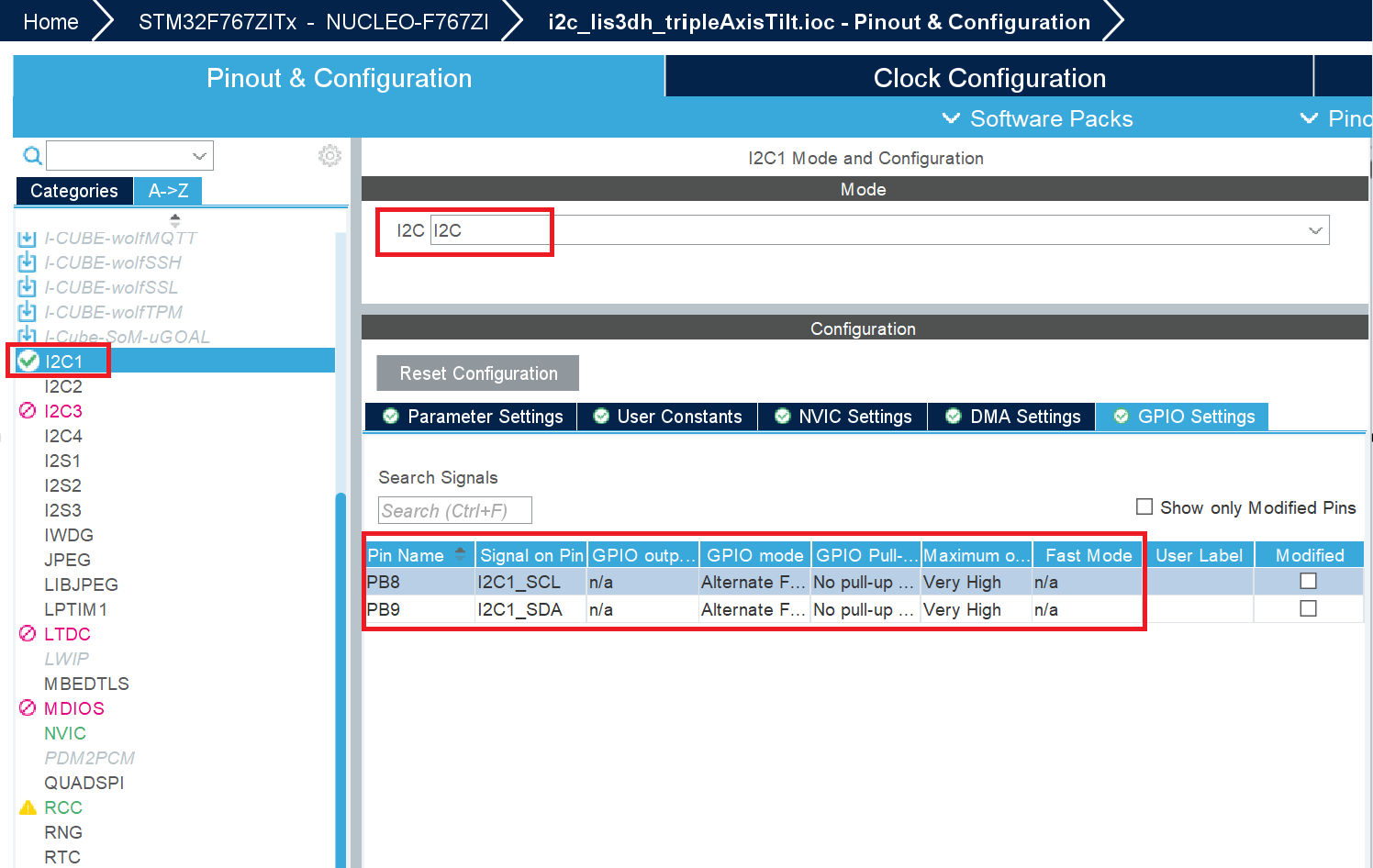Image resolution: width=1373 pixels, height=868 pixels.
Task: Go to Home in the breadcrumb
Action: [x=50, y=22]
